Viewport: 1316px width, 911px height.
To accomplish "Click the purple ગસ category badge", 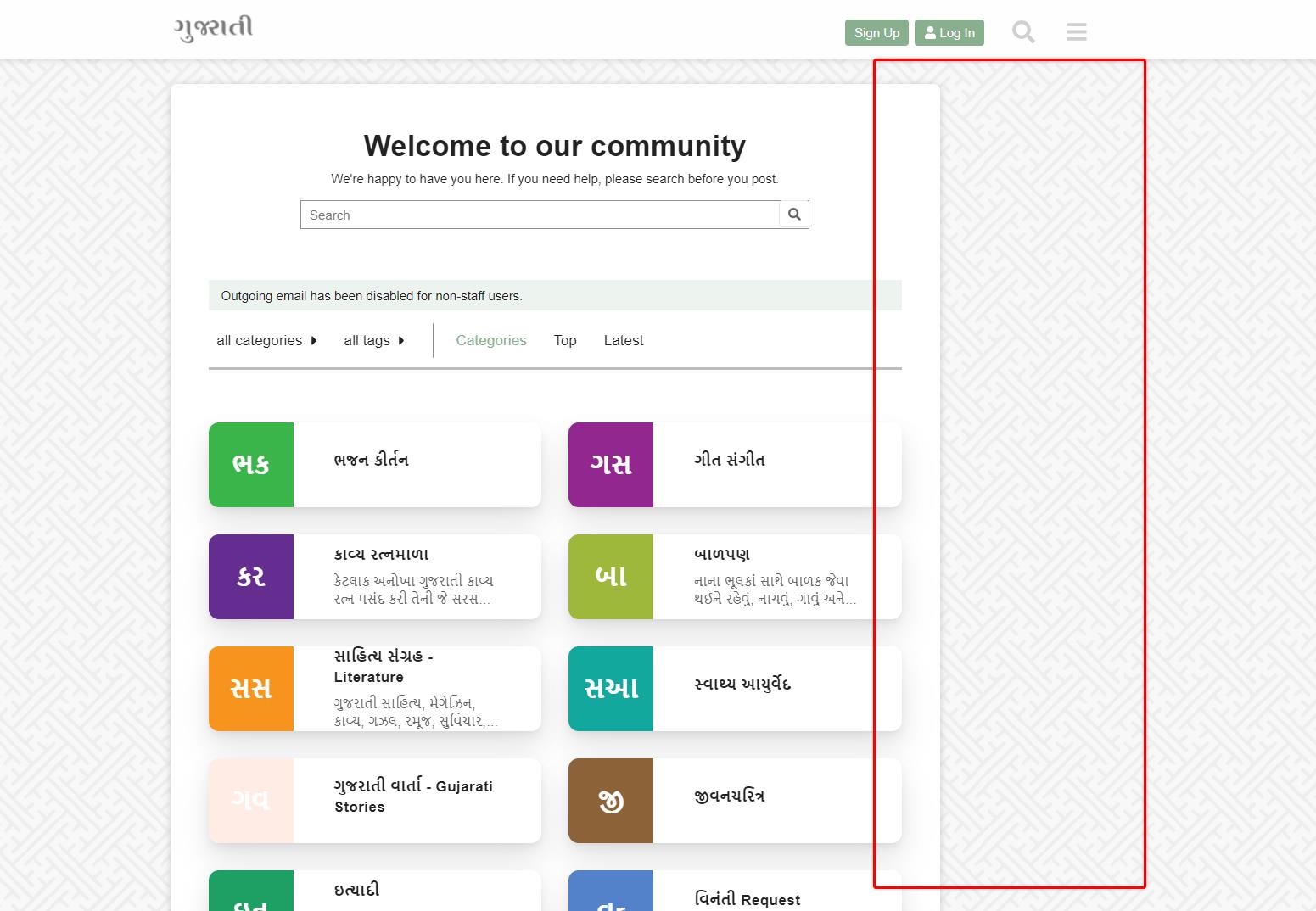I will tap(611, 465).
